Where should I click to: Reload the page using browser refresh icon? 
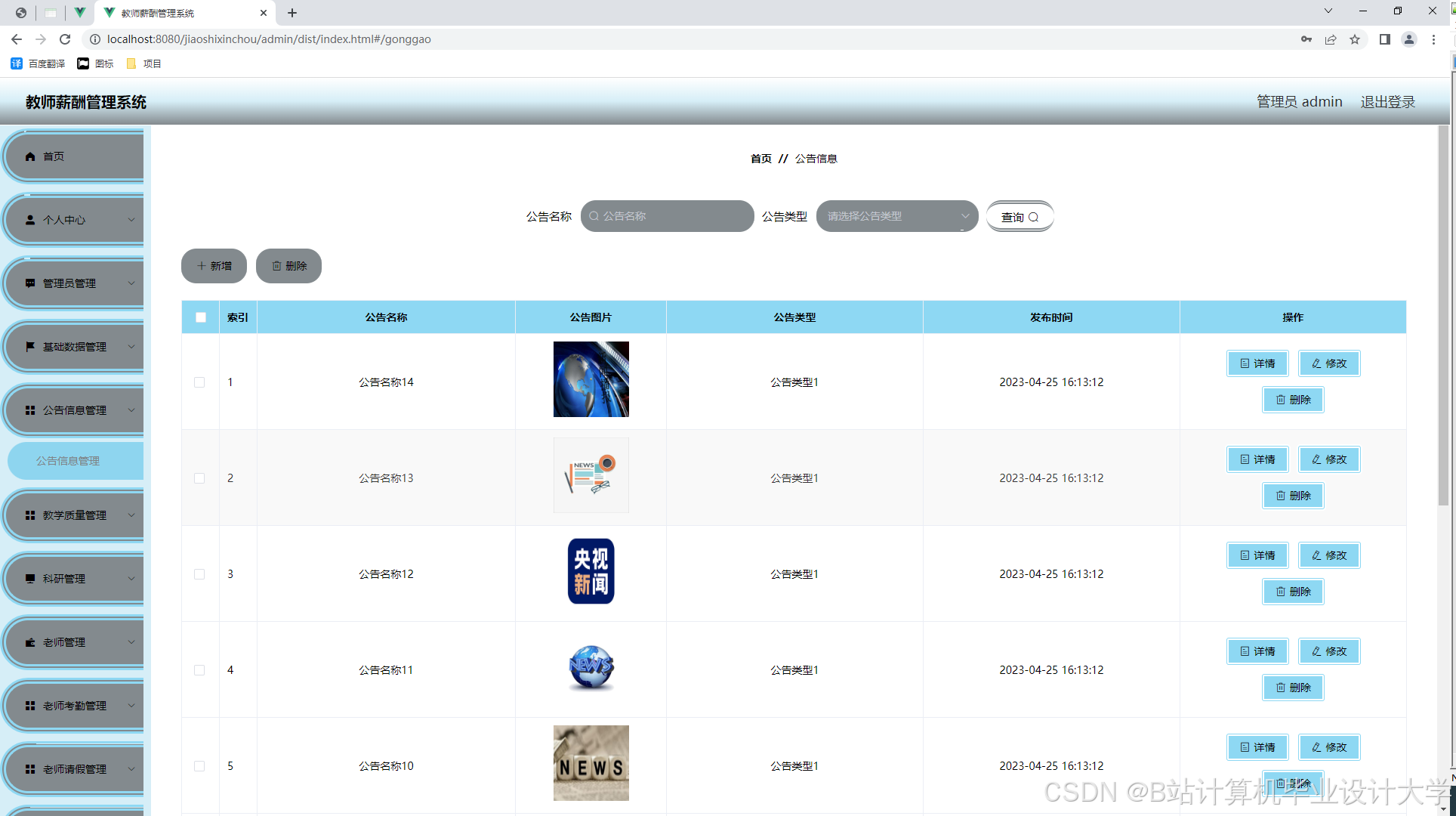tap(65, 39)
